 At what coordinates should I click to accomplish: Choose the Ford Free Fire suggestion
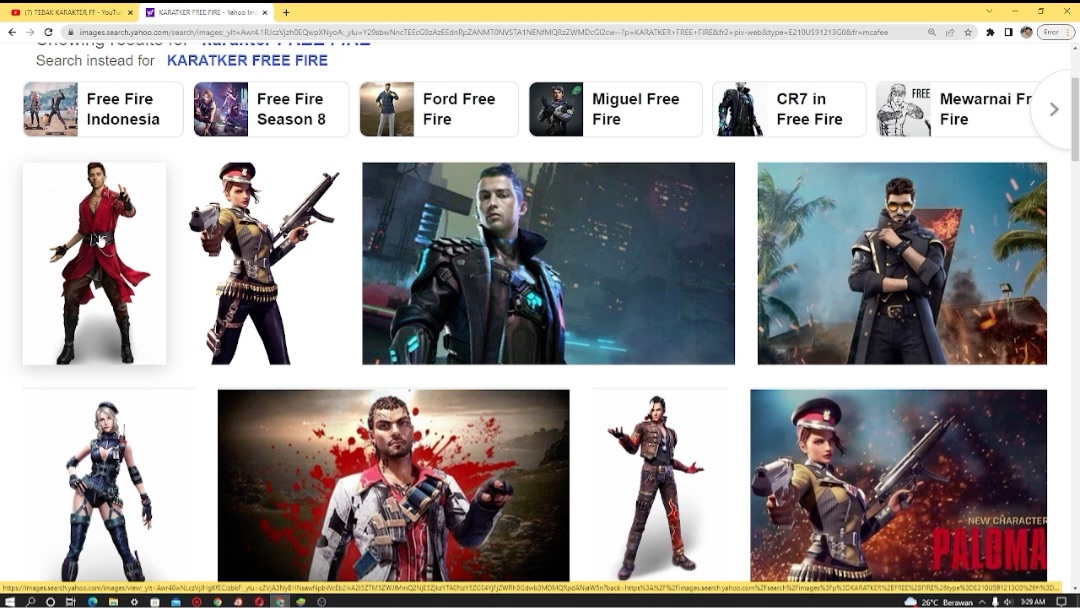[439, 109]
